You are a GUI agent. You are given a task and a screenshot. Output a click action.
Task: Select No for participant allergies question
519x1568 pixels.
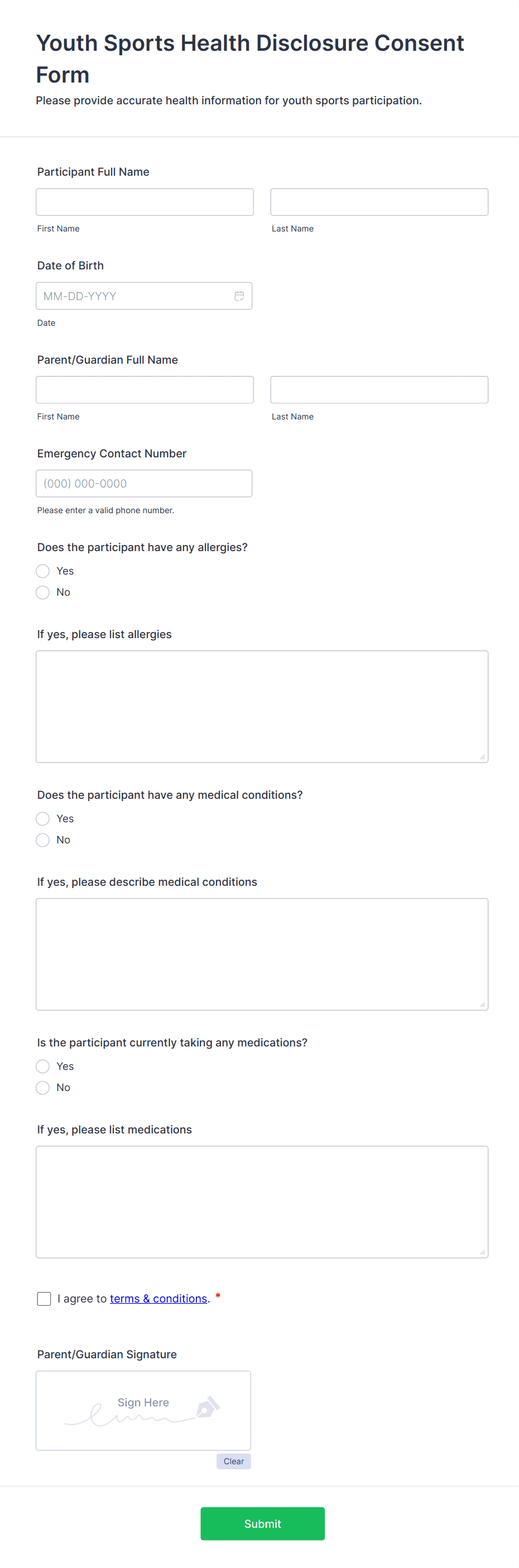pos(42,592)
